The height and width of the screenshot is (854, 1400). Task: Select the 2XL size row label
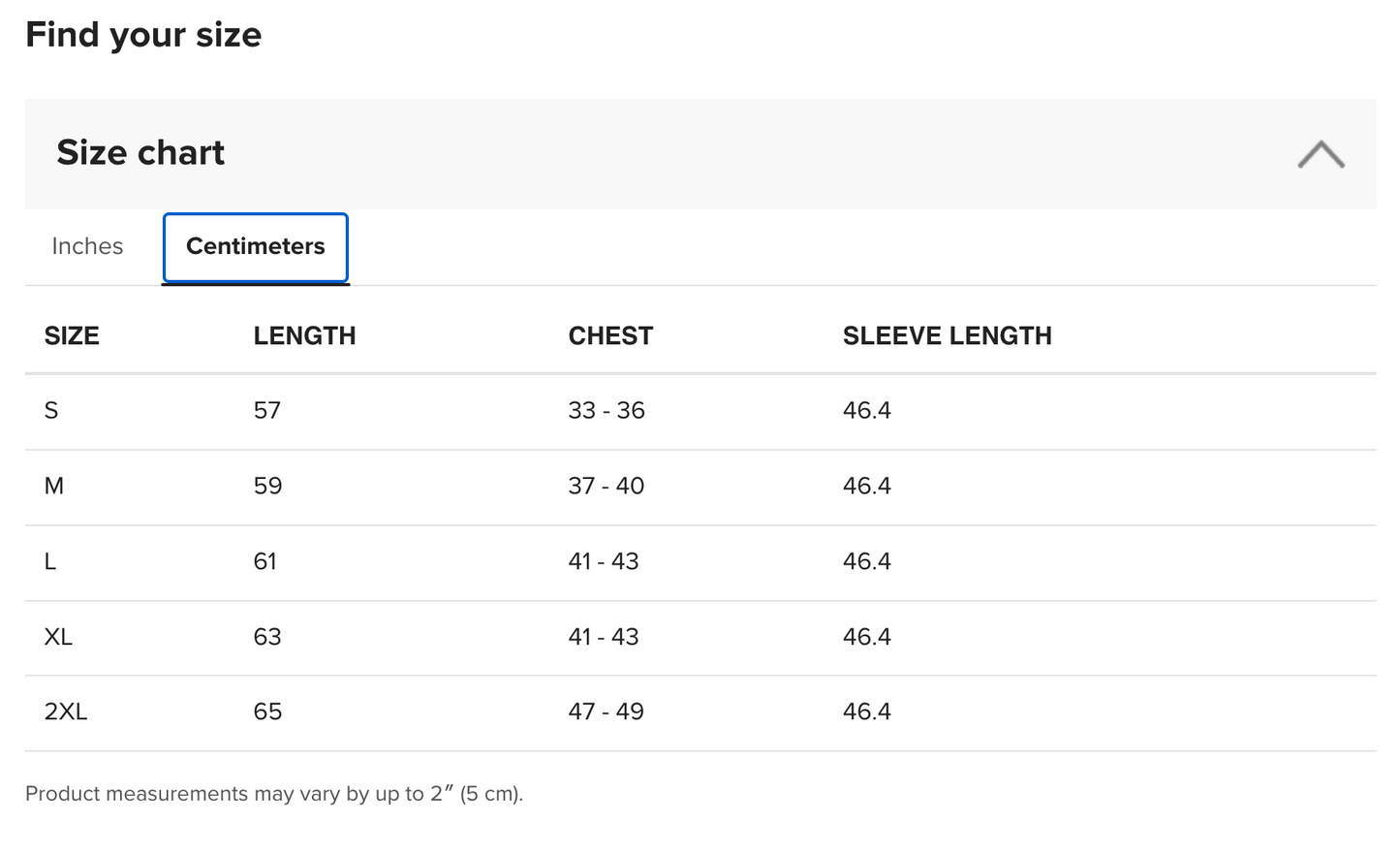[x=66, y=712]
